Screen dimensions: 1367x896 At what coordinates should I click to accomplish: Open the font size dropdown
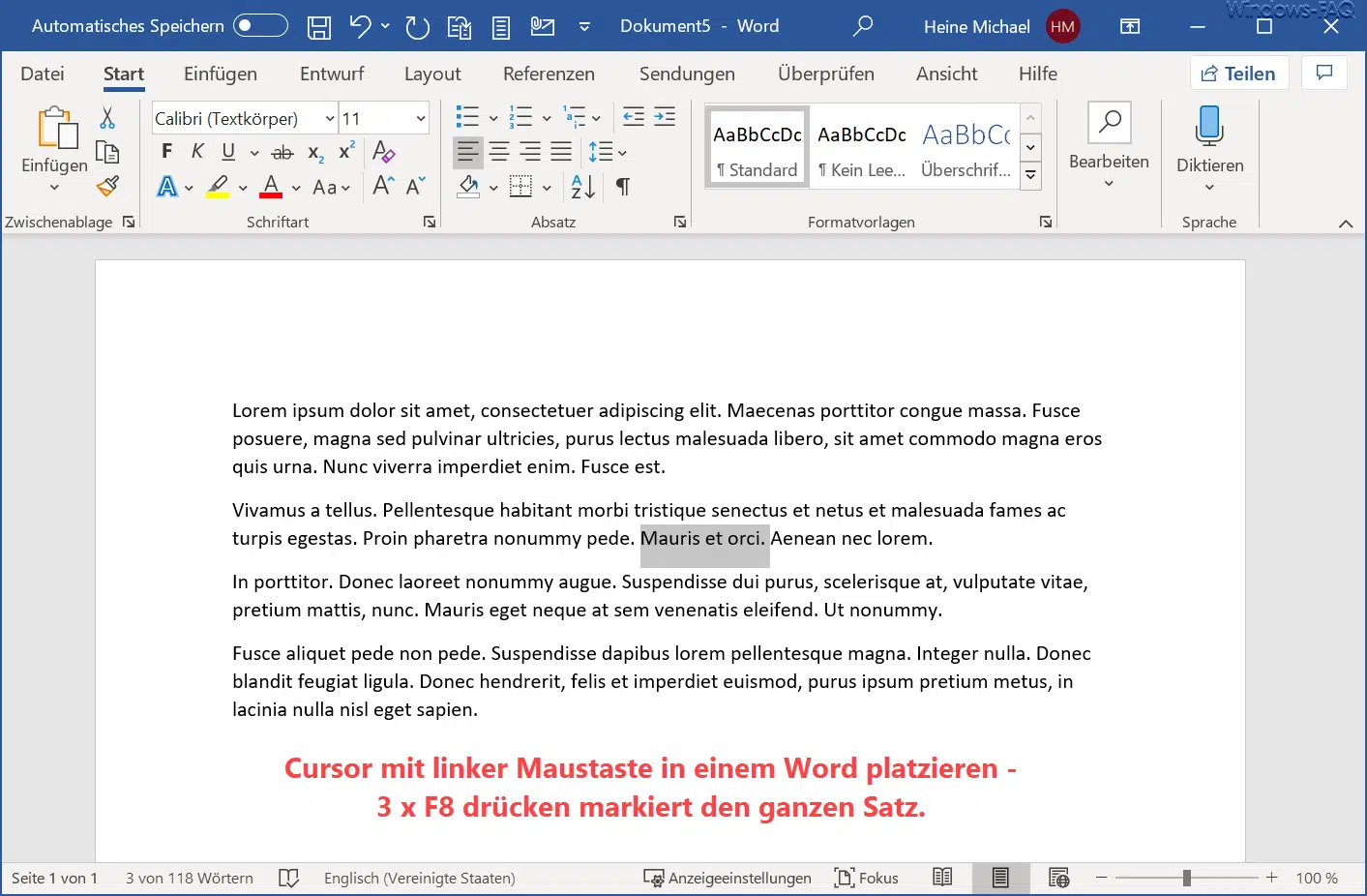pos(421,119)
